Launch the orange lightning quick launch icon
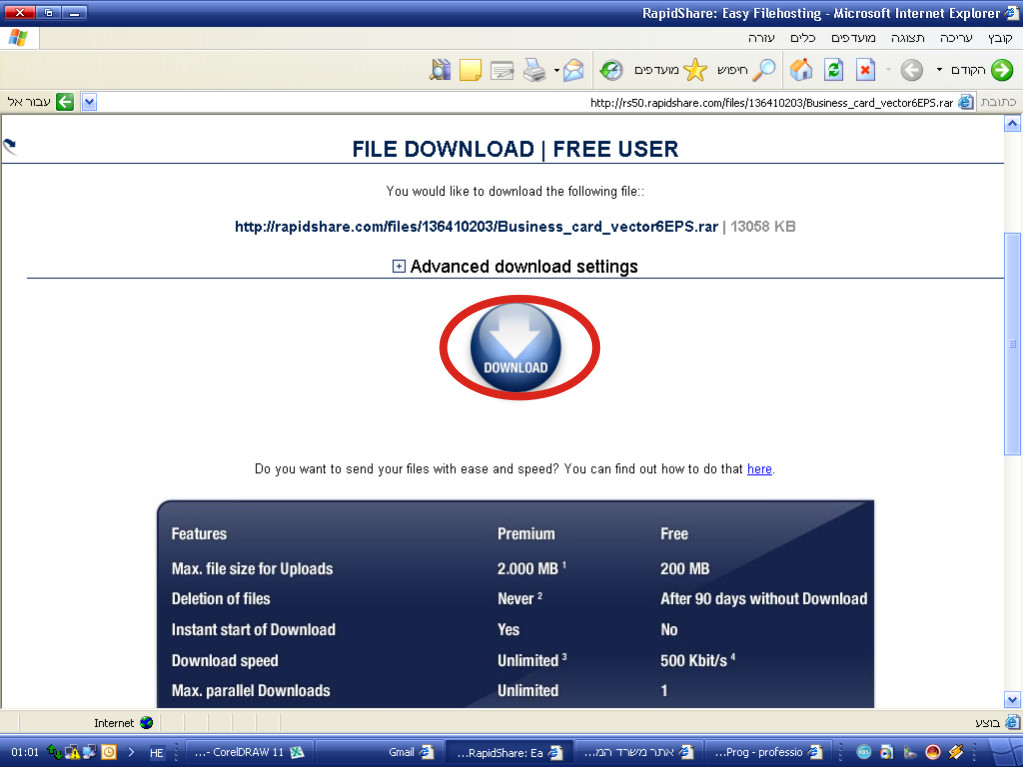 pos(956,752)
